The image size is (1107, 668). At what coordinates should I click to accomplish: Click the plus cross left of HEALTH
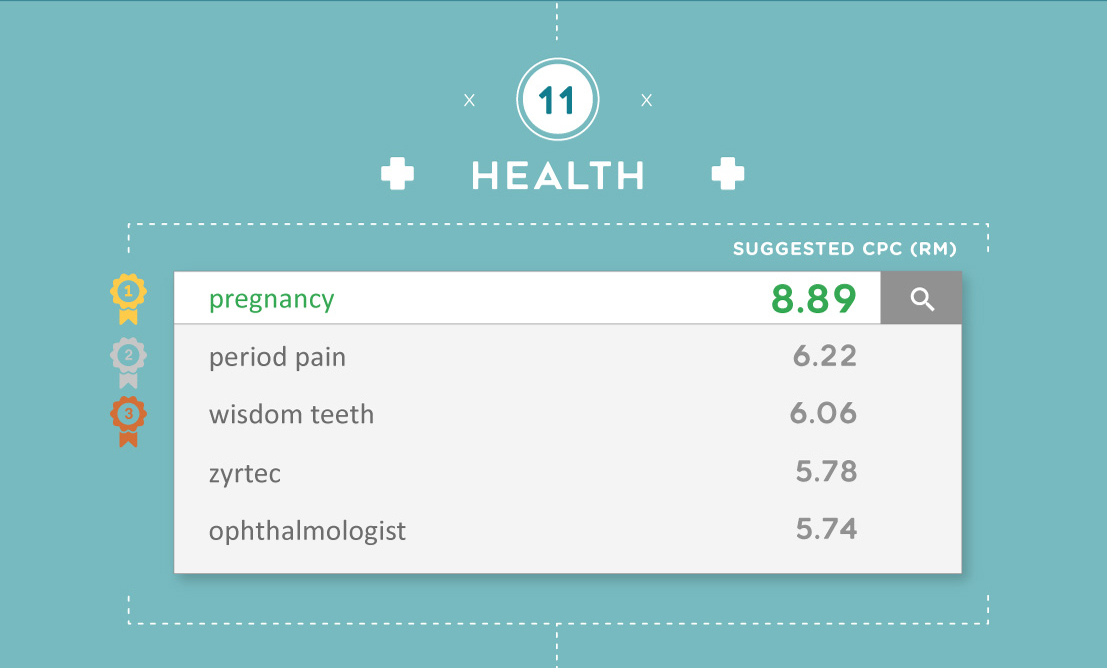pyautogui.click(x=397, y=174)
